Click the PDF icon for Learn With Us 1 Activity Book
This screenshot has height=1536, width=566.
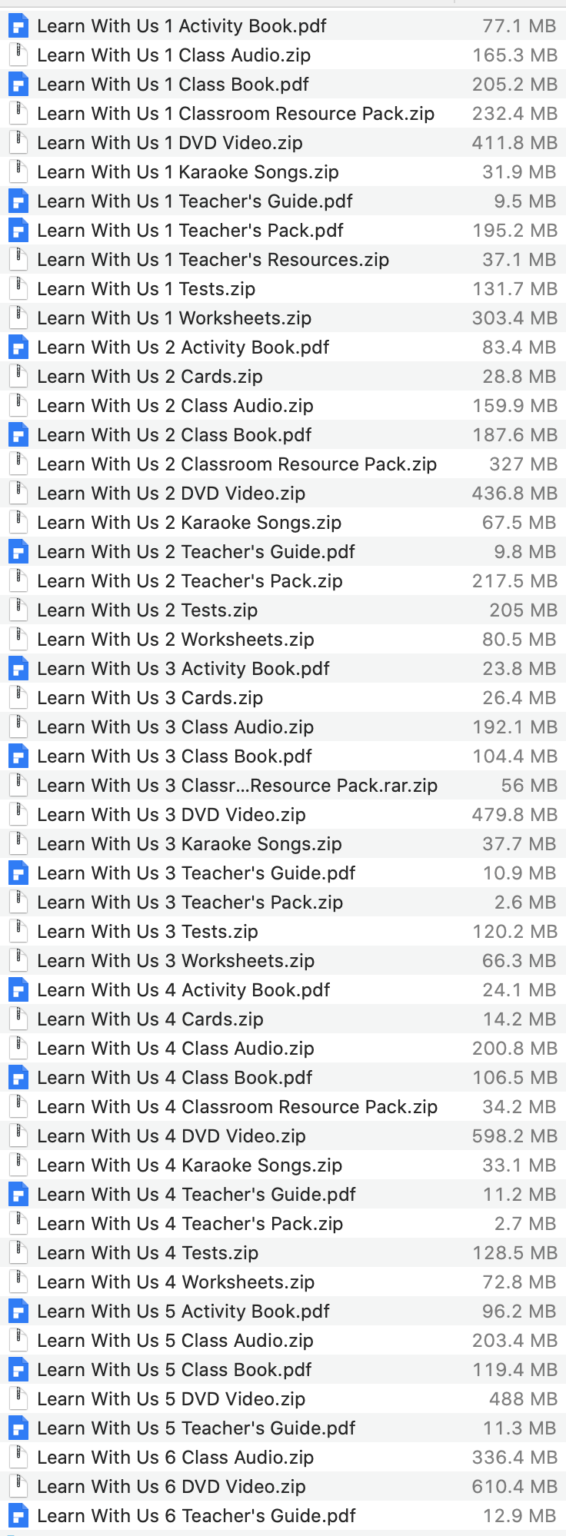click(x=17, y=26)
